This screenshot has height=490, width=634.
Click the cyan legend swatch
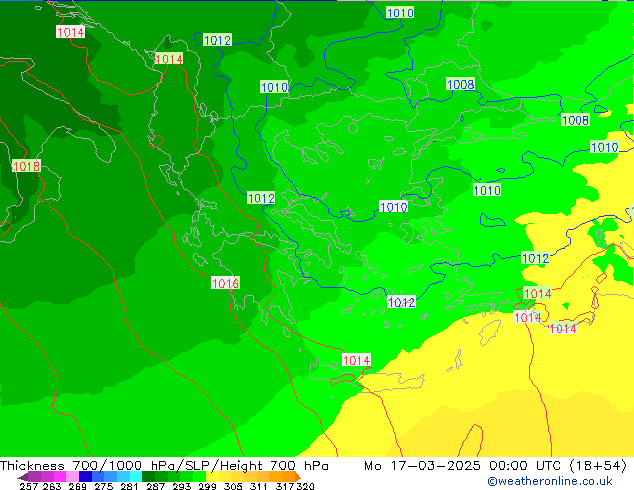point(136,476)
